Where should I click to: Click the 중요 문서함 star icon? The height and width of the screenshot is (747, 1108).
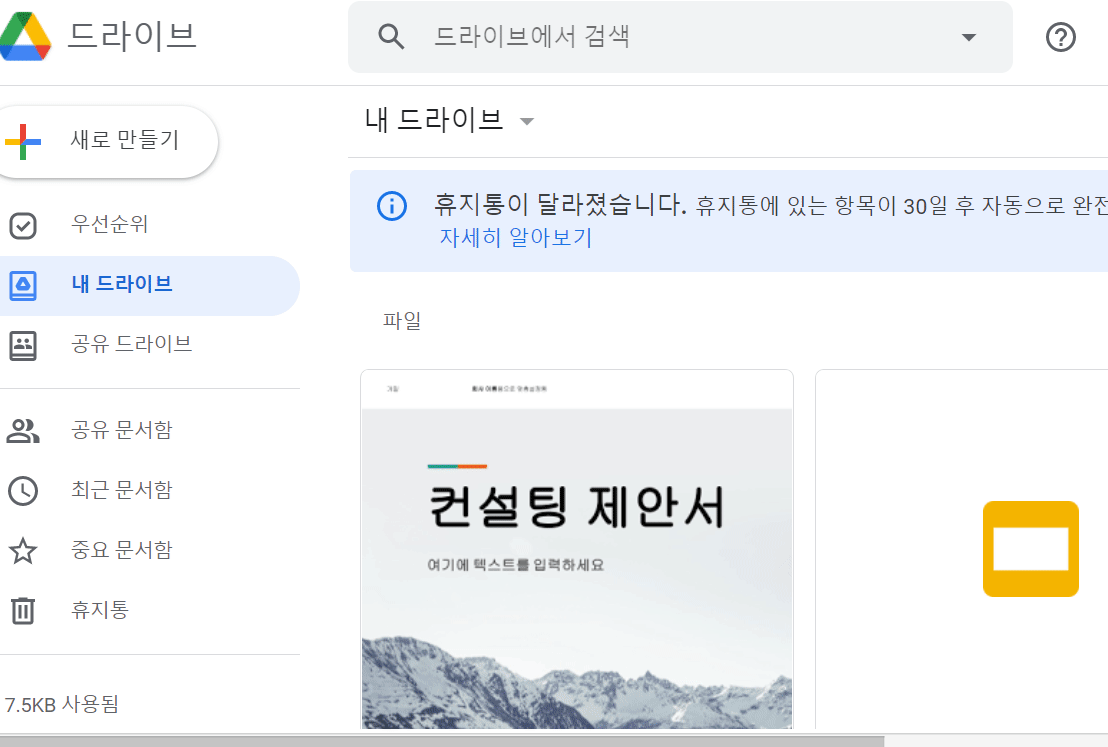(x=23, y=551)
